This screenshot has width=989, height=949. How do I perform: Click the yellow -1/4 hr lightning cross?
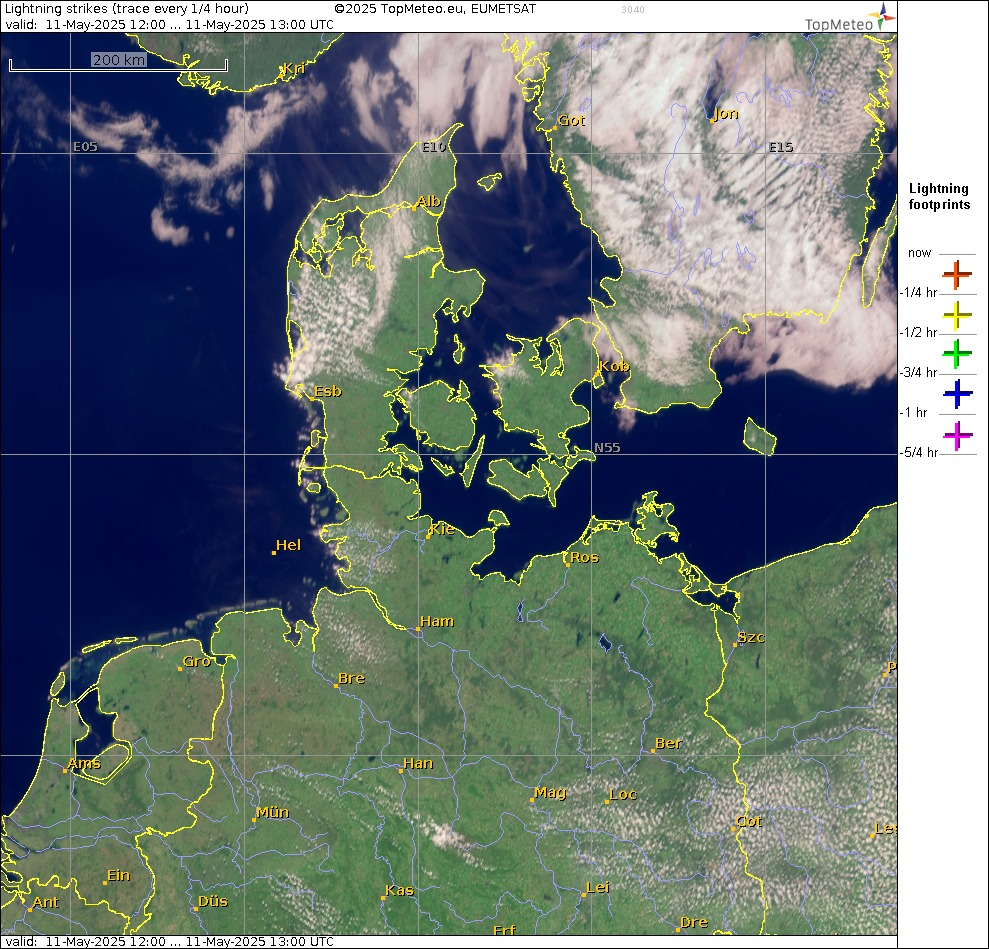click(957, 315)
